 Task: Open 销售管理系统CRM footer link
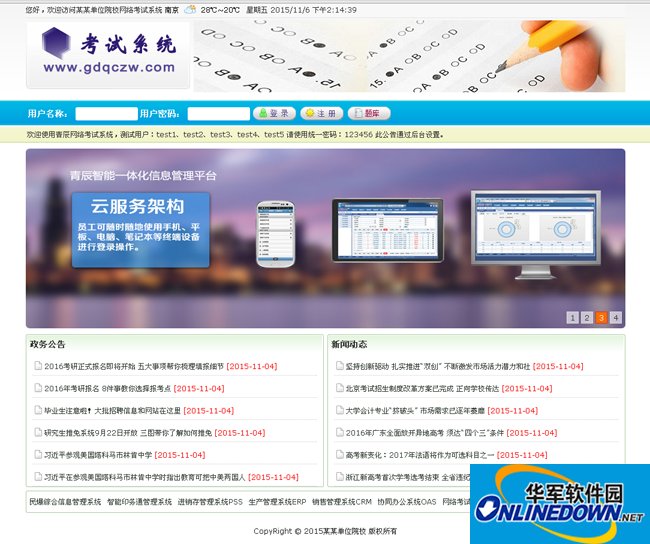[342, 502]
